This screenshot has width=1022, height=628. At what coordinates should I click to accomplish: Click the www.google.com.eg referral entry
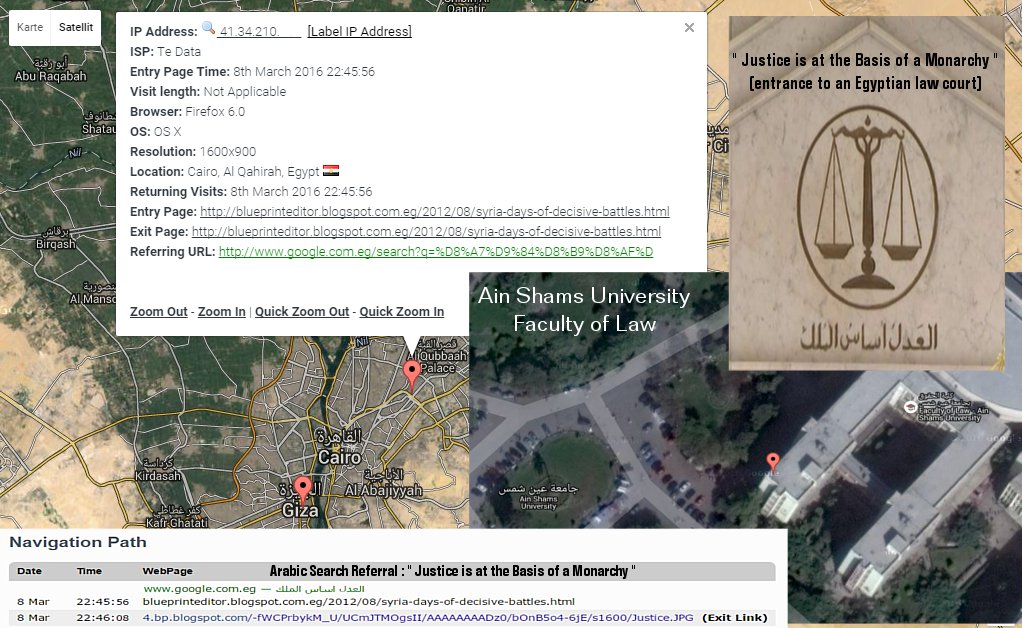254,588
